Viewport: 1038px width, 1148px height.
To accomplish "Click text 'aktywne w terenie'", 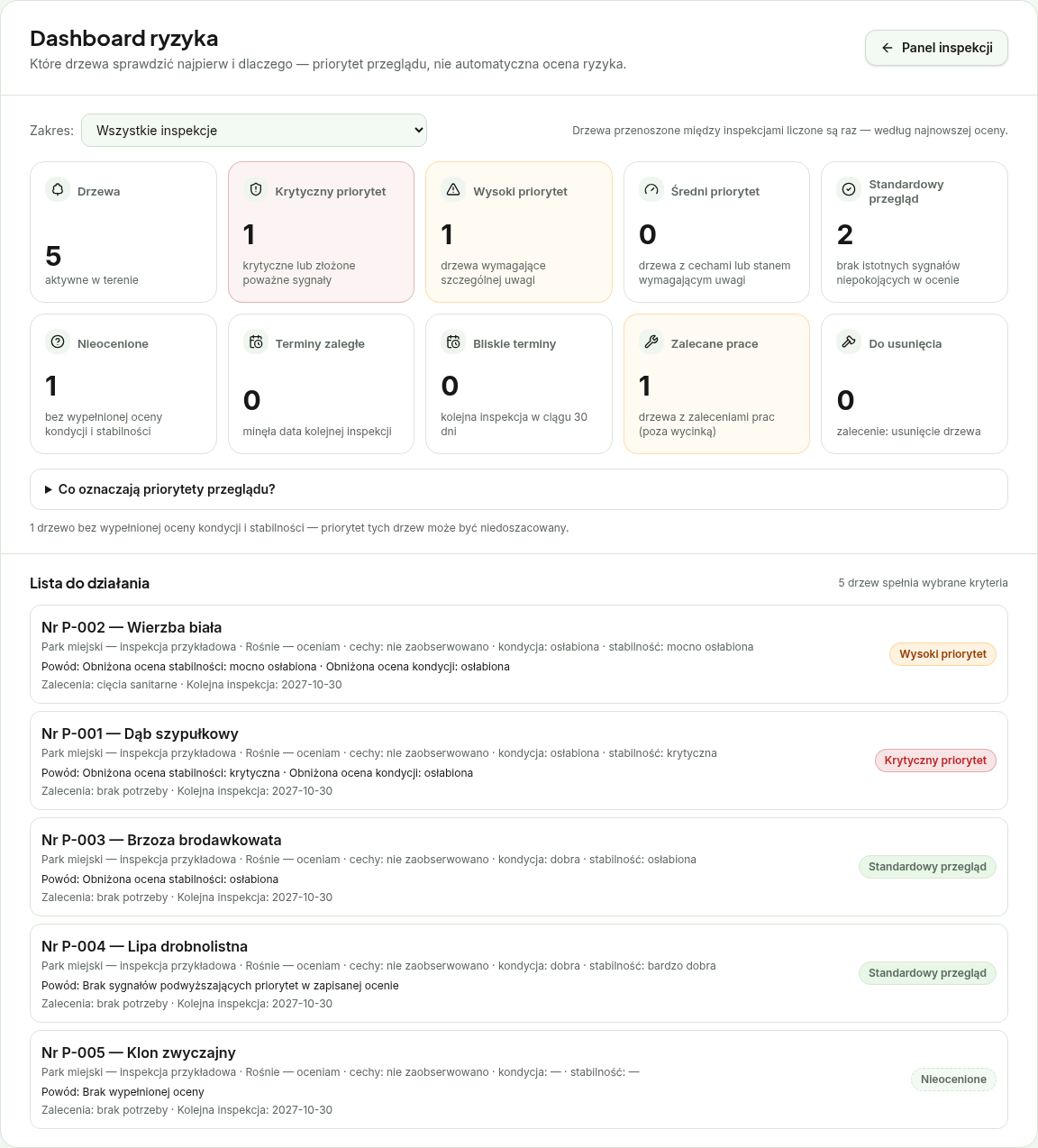I will coord(92,280).
